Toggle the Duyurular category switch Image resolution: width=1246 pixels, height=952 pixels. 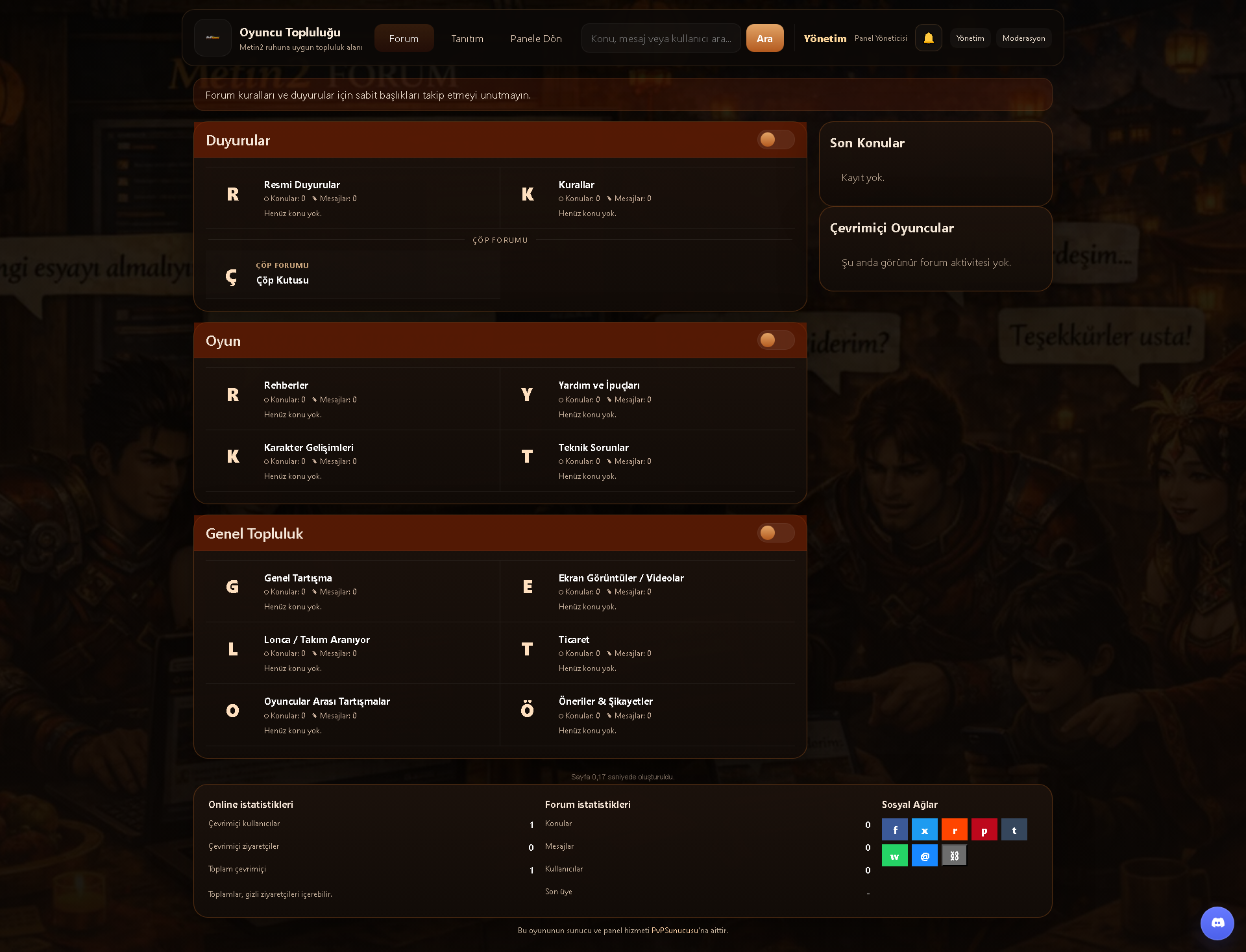[776, 140]
